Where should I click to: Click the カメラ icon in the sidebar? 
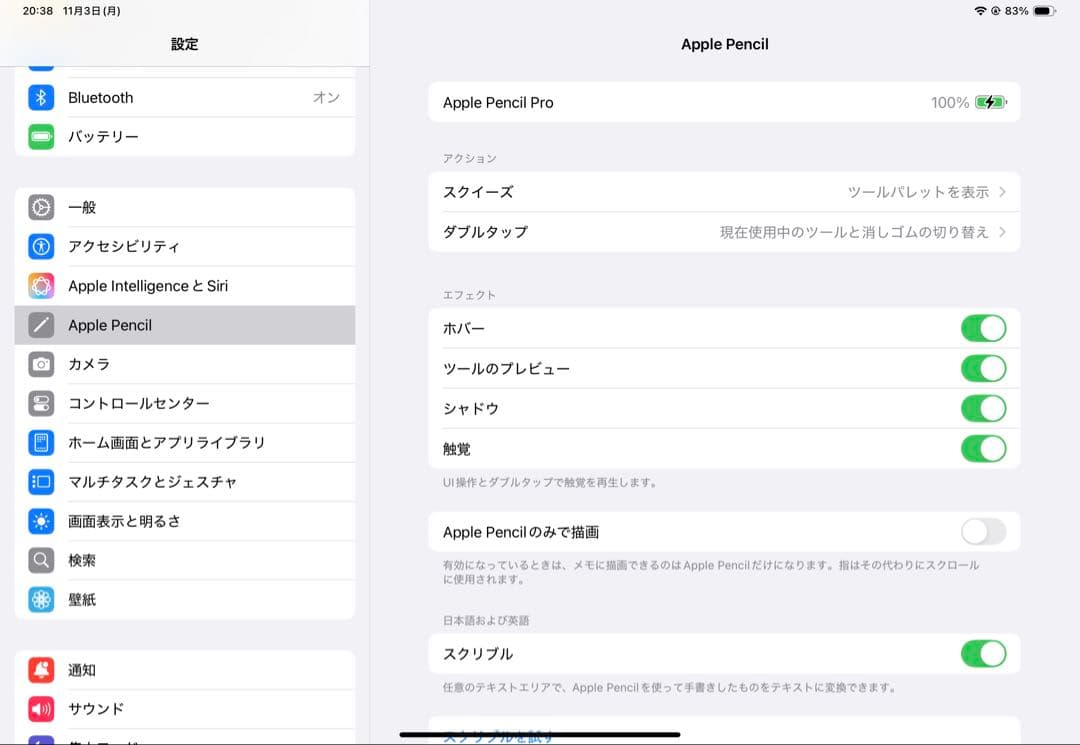41,364
